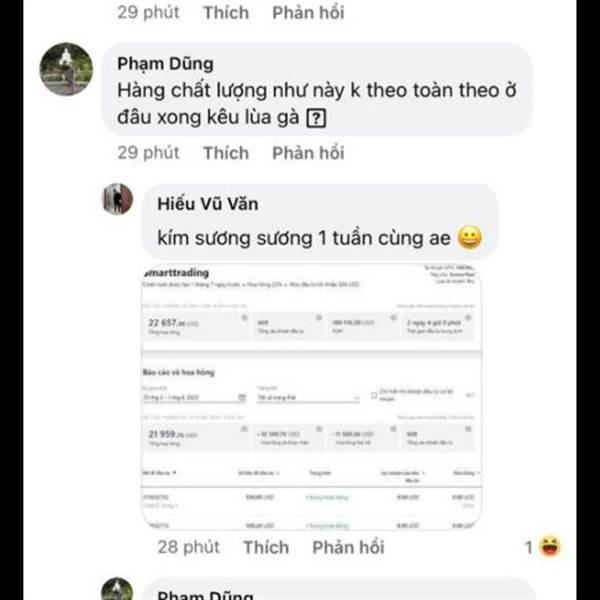Reply to Hiếu Vũ Văn via Phản hồi
The image size is (600, 600).
coord(348,547)
